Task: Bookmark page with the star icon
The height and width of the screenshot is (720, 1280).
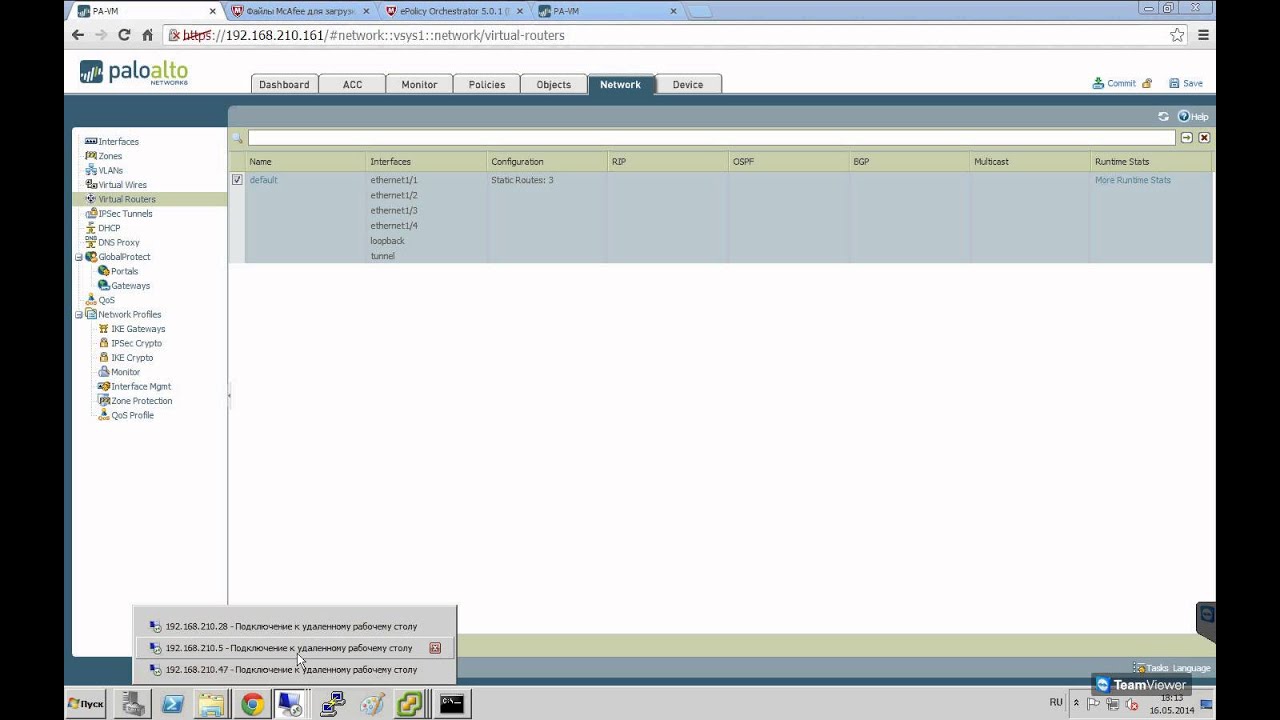Action: click(1177, 35)
